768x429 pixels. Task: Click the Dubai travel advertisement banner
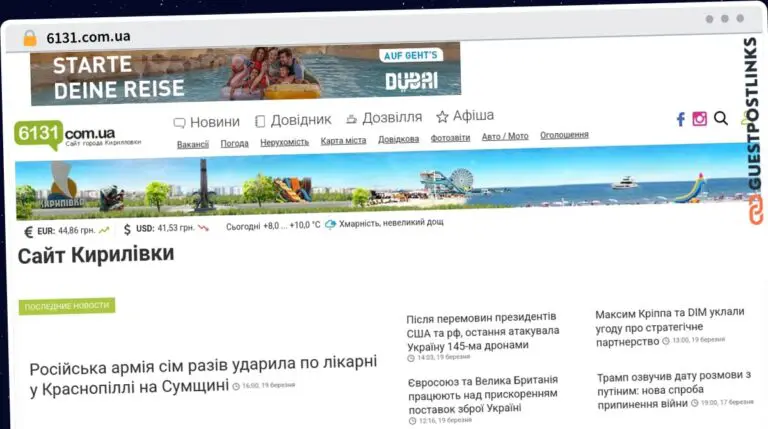245,73
